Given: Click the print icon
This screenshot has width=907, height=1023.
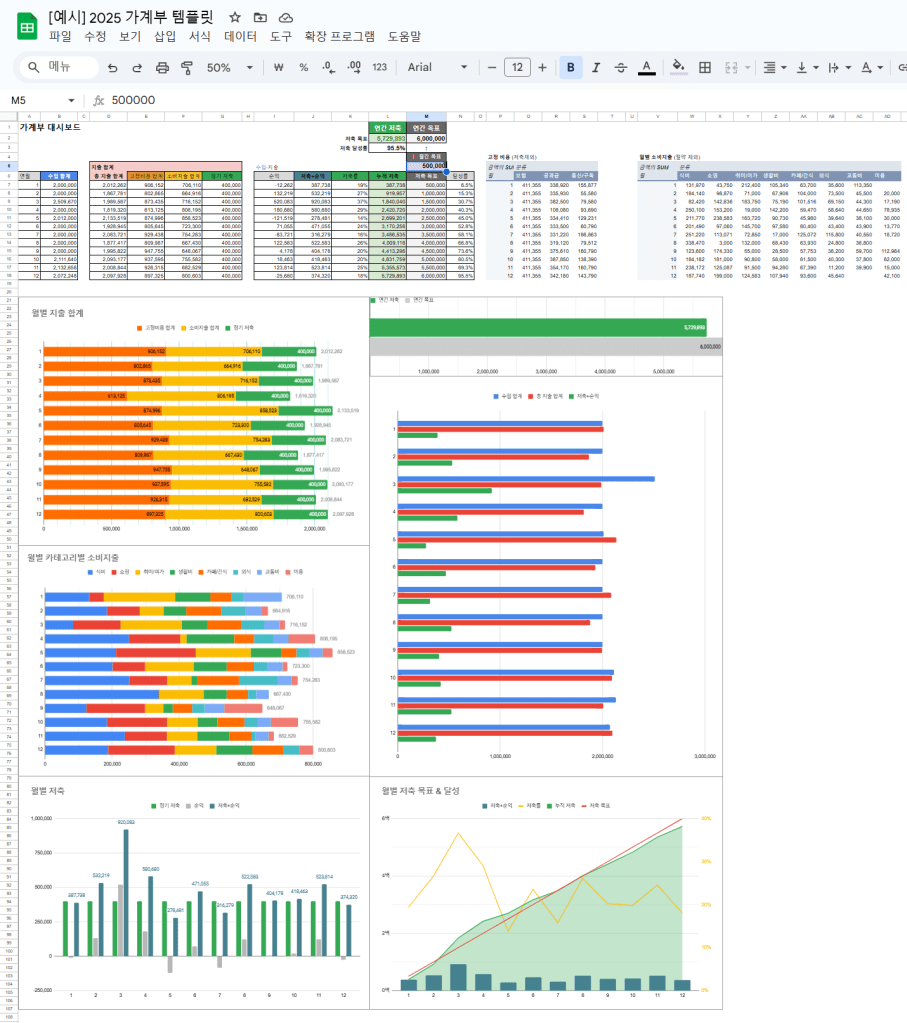Looking at the screenshot, I should [x=162, y=68].
